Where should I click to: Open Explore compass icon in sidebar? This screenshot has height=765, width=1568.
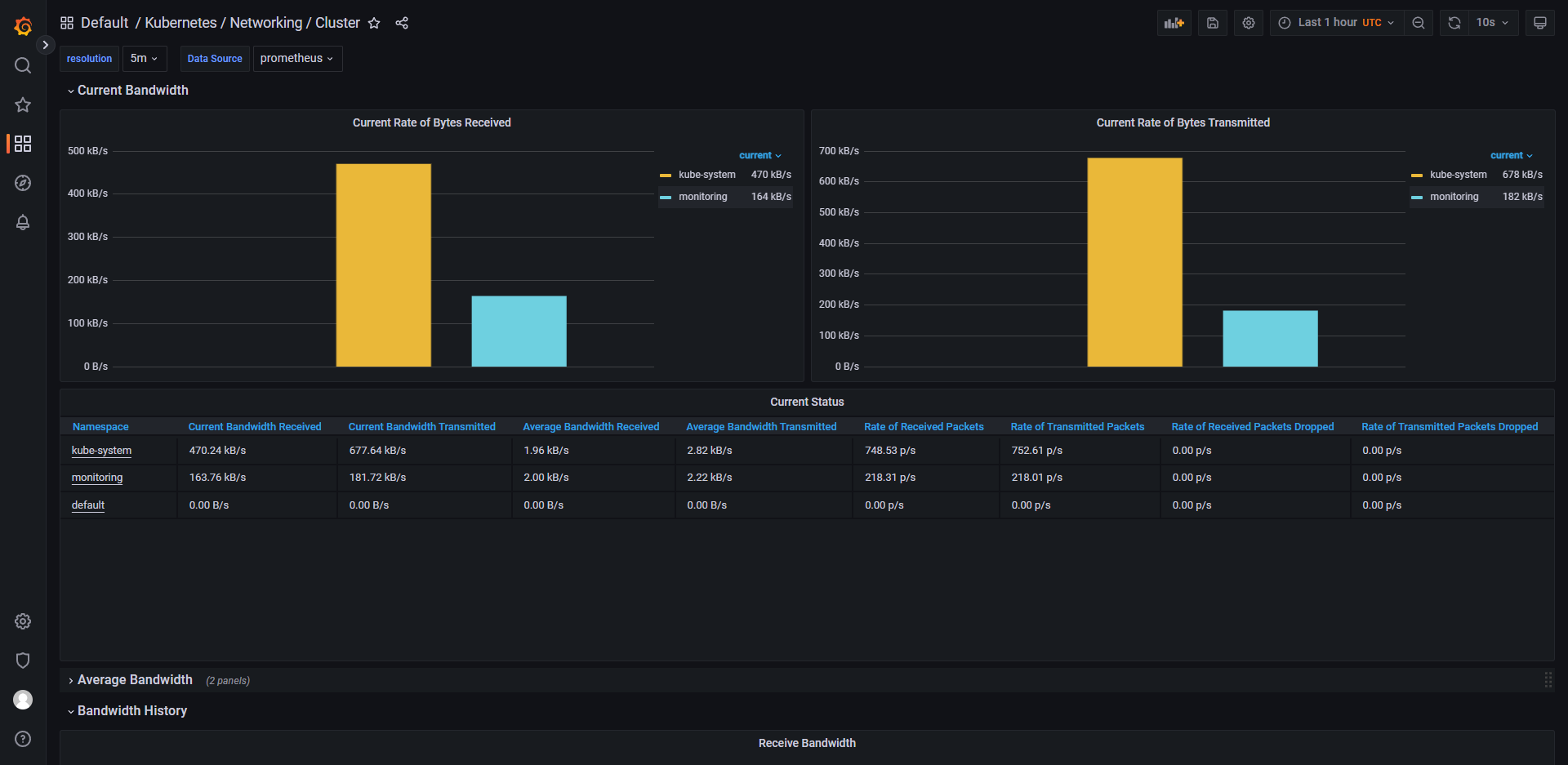tap(23, 183)
